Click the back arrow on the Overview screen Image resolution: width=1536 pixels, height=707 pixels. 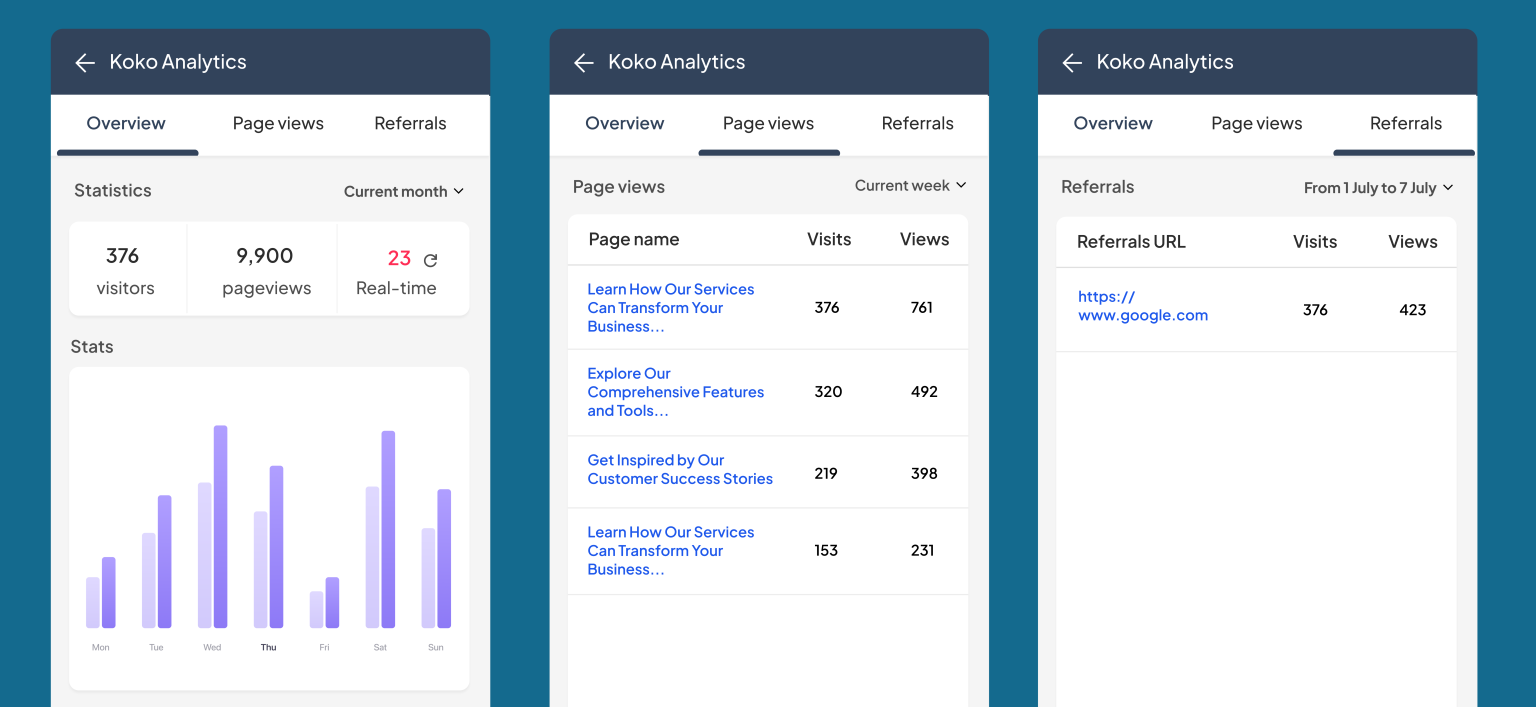(x=85, y=62)
